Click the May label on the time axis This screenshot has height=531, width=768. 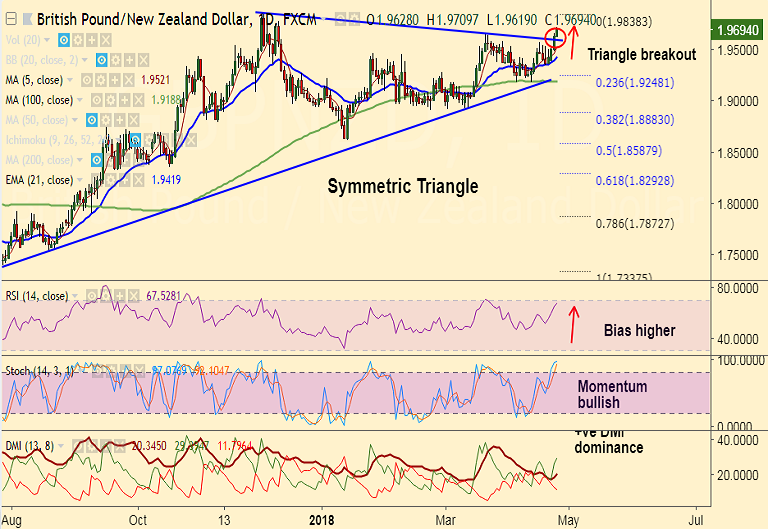pyautogui.click(x=568, y=520)
